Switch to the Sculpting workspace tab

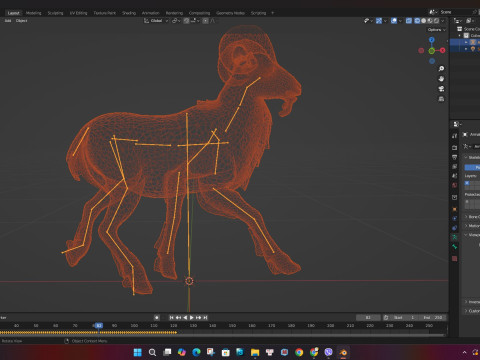(55, 13)
